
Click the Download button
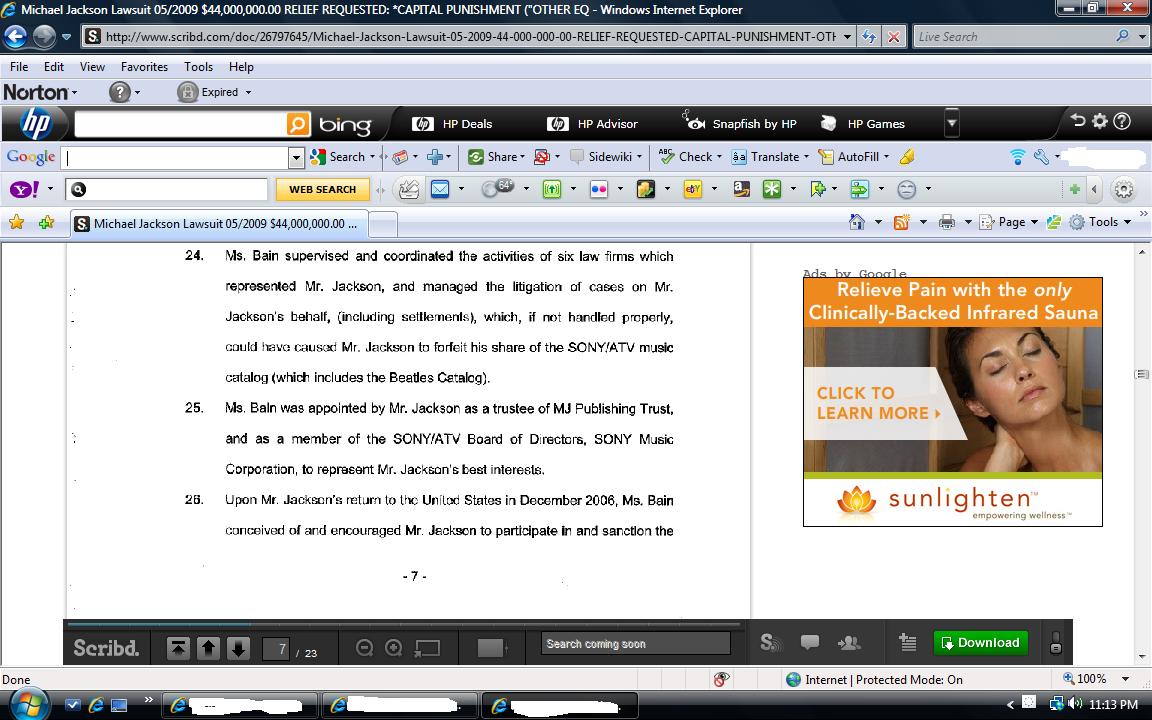pyautogui.click(x=981, y=643)
